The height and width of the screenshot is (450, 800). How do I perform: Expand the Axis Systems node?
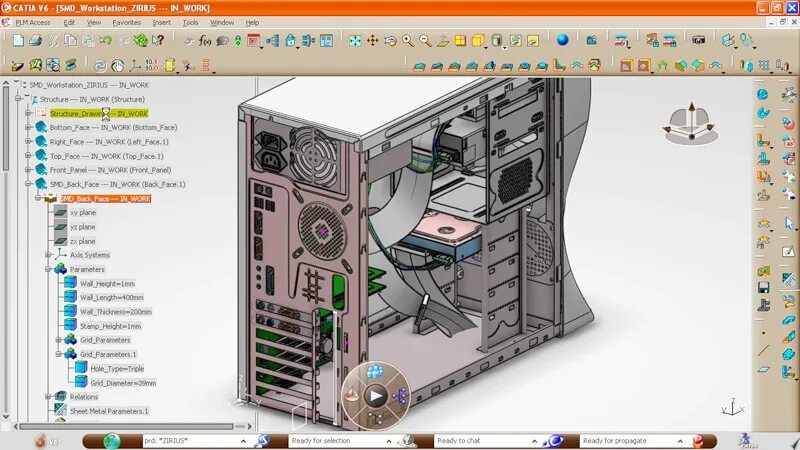pyautogui.click(x=48, y=255)
